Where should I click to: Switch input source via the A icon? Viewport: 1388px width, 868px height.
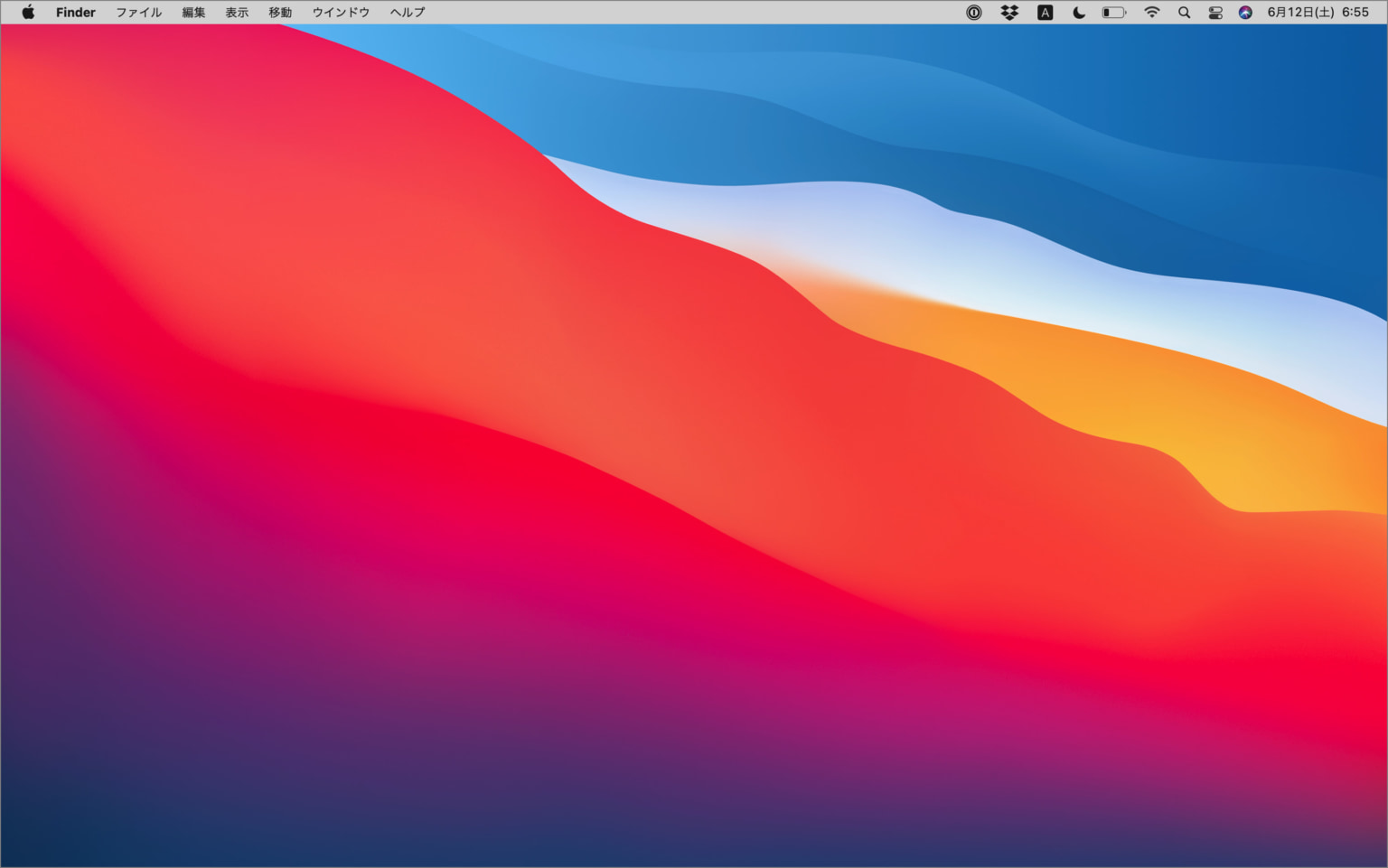tap(1045, 13)
